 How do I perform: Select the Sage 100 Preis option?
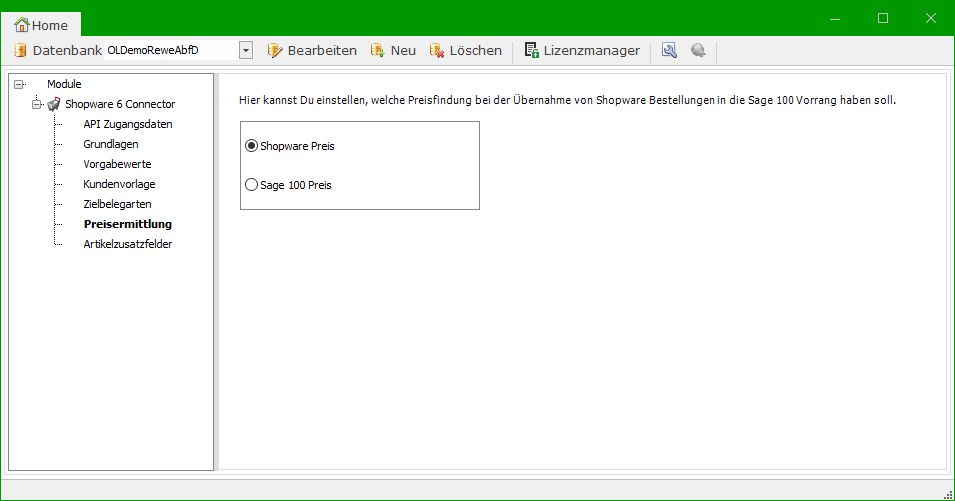251,185
